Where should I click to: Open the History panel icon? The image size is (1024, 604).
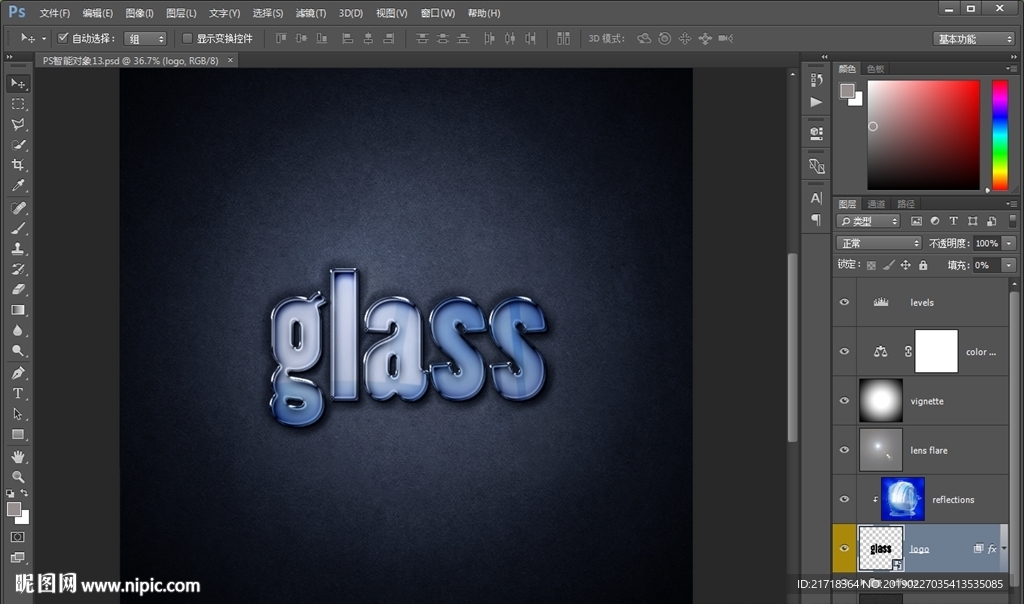coord(817,79)
